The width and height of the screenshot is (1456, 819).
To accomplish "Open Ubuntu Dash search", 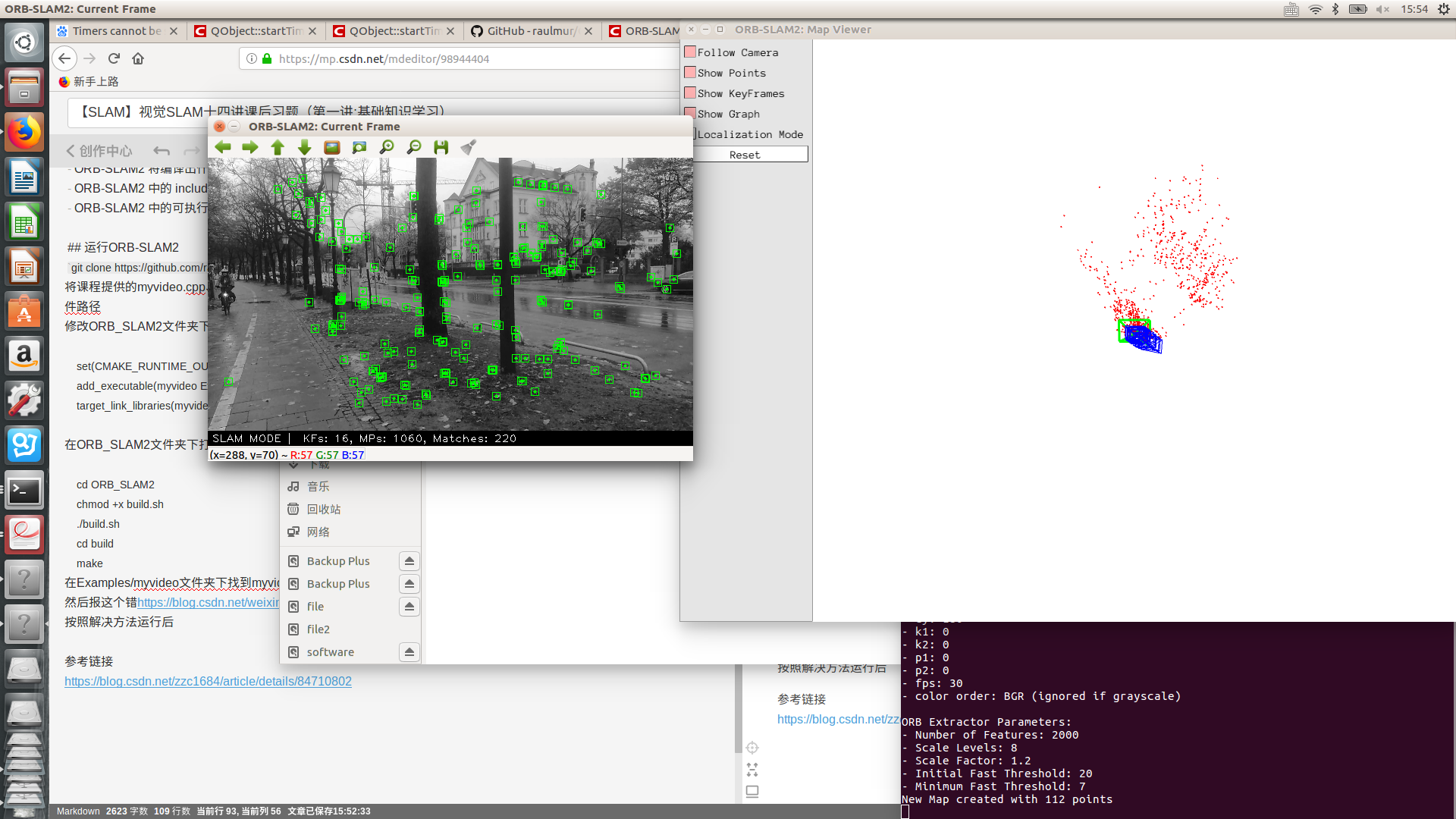I will [x=24, y=42].
